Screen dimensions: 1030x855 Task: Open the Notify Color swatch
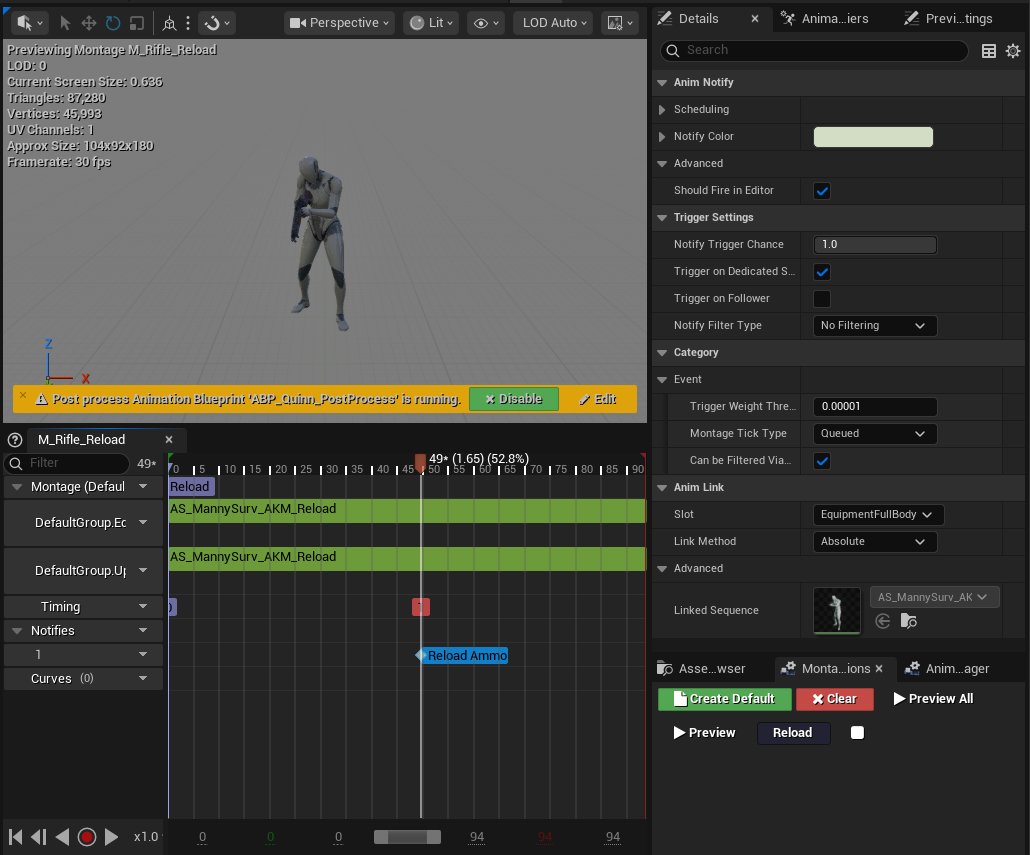click(873, 137)
